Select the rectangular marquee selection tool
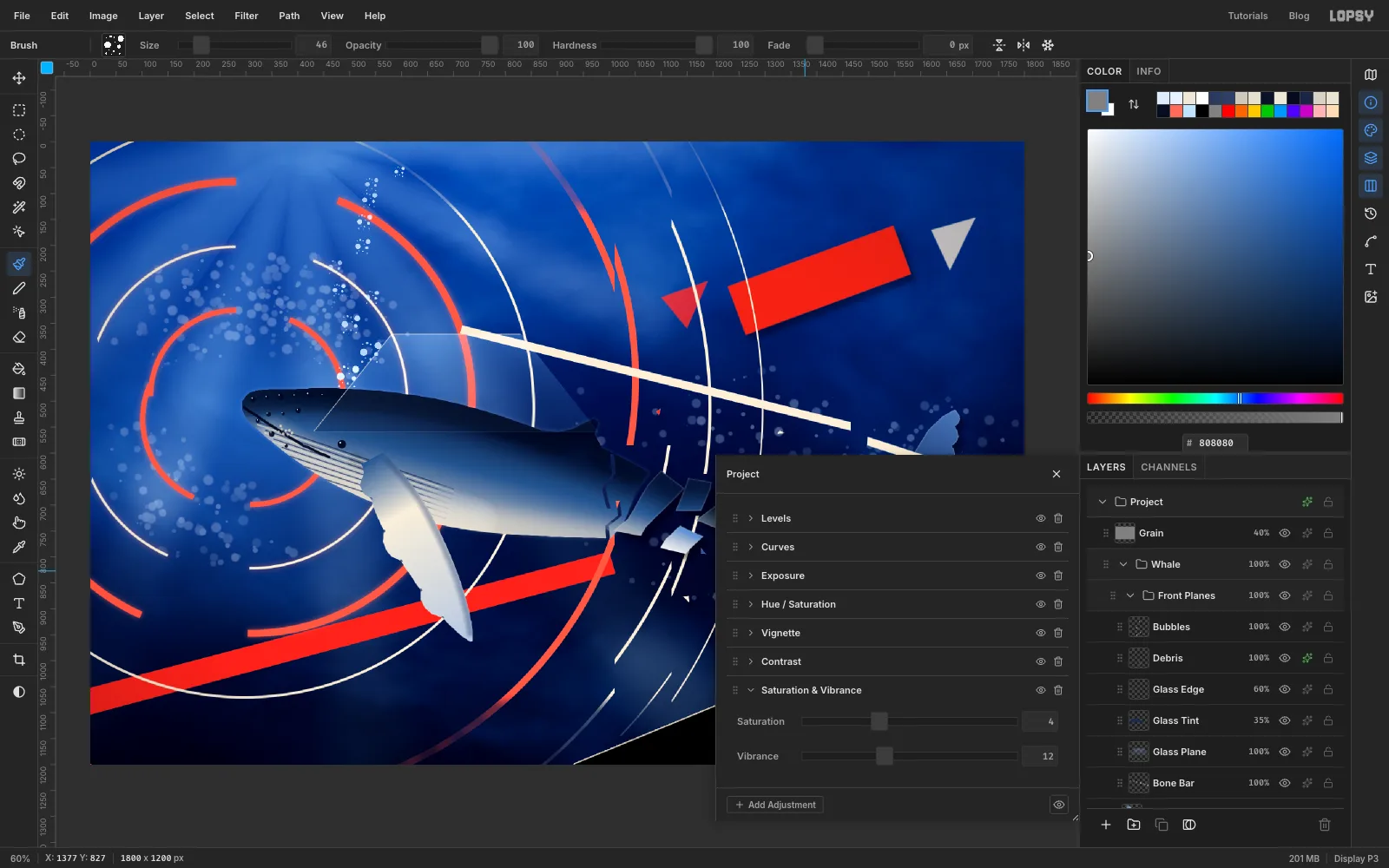 tap(19, 110)
